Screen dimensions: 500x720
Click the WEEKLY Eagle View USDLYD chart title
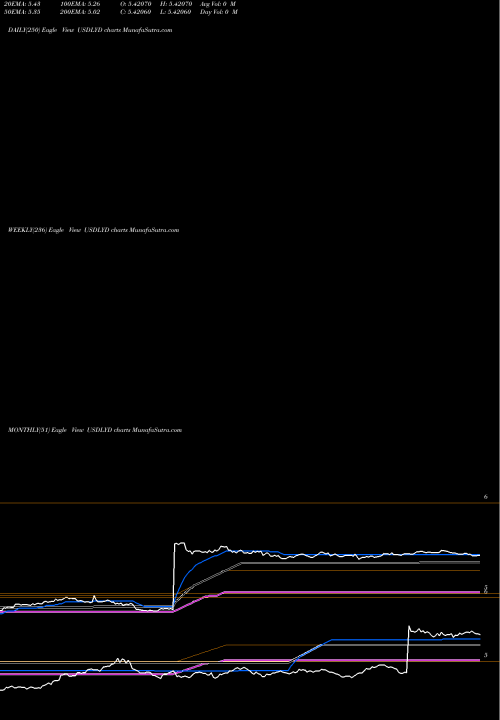coord(94,230)
